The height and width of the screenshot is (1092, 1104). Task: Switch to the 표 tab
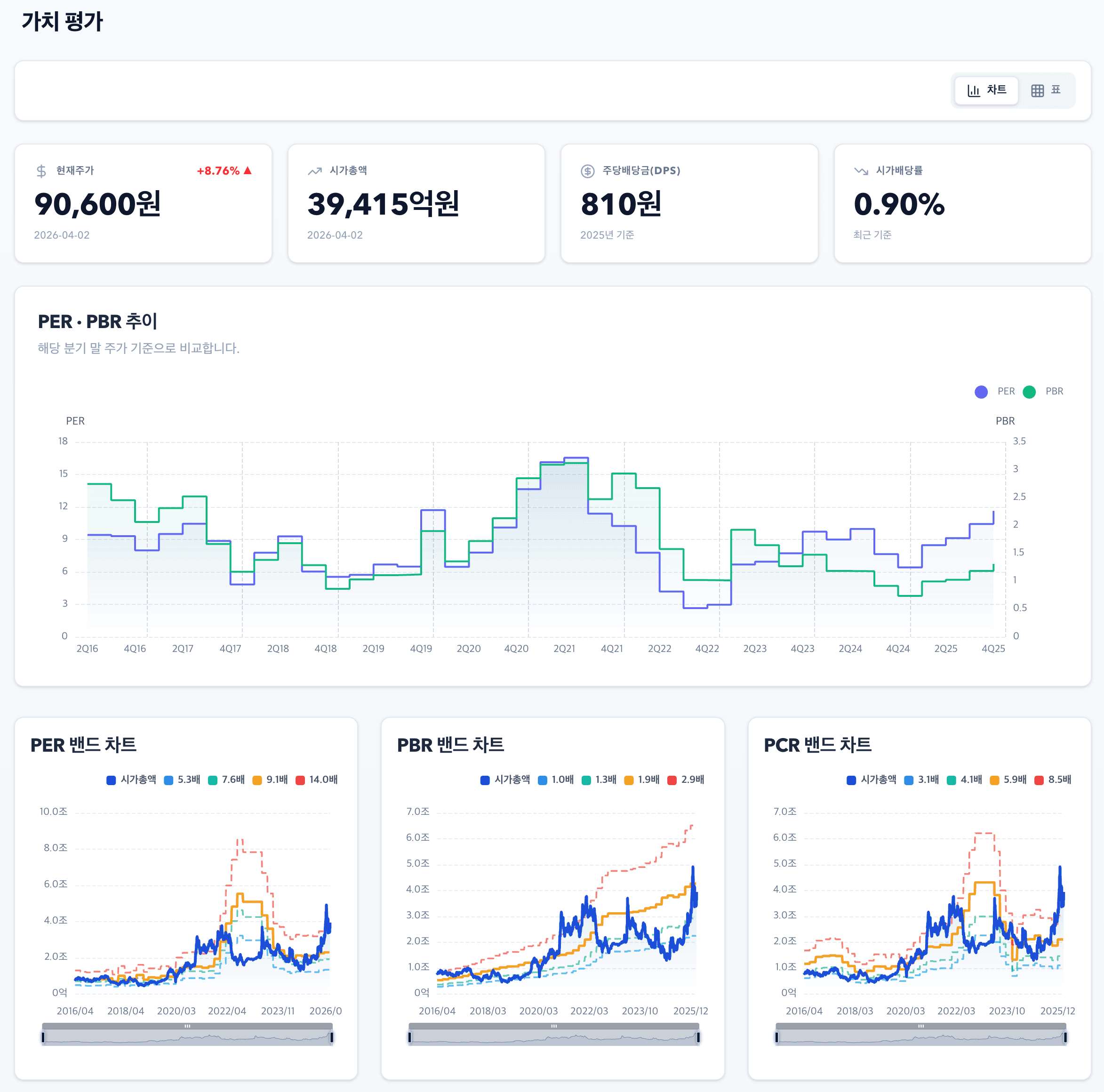pos(1048,90)
